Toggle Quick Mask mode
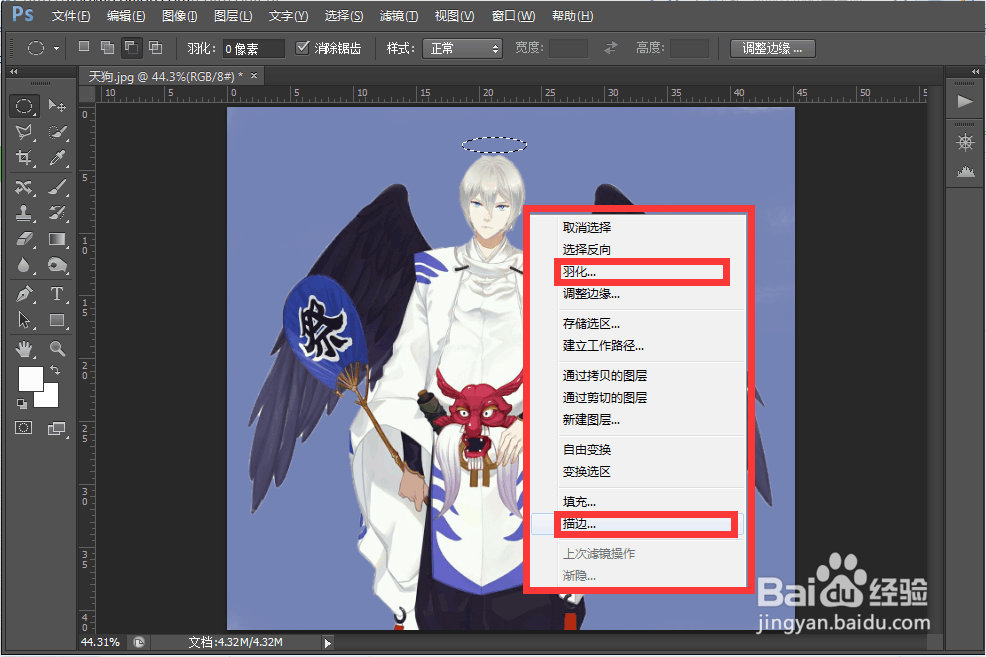Image resolution: width=986 pixels, height=657 pixels. pos(24,428)
